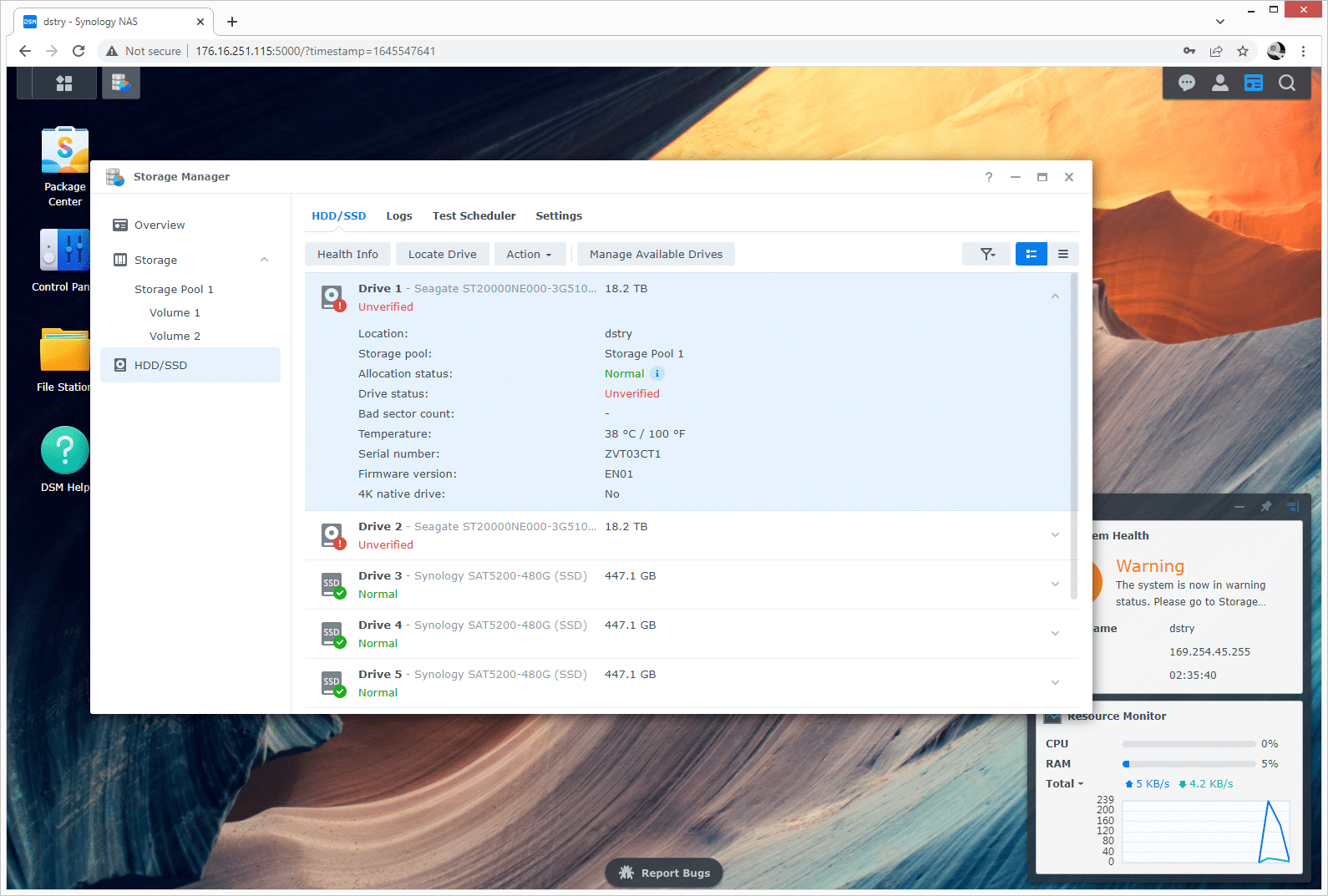Expand Drive 4 details chevron
This screenshot has height=896, width=1328.
point(1055,633)
